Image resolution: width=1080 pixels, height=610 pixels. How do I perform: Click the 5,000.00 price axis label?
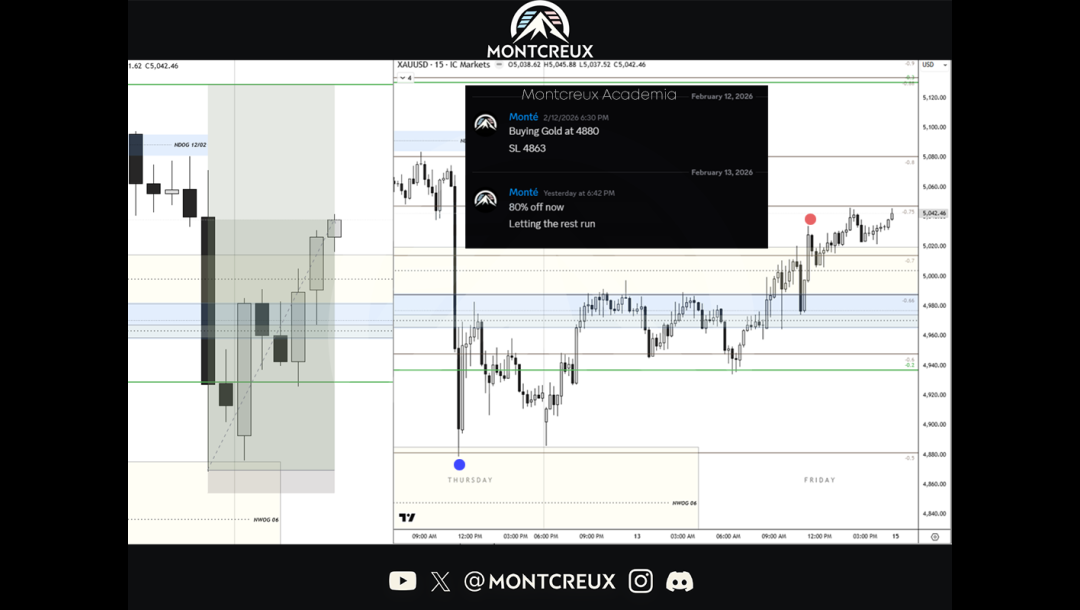(x=934, y=275)
